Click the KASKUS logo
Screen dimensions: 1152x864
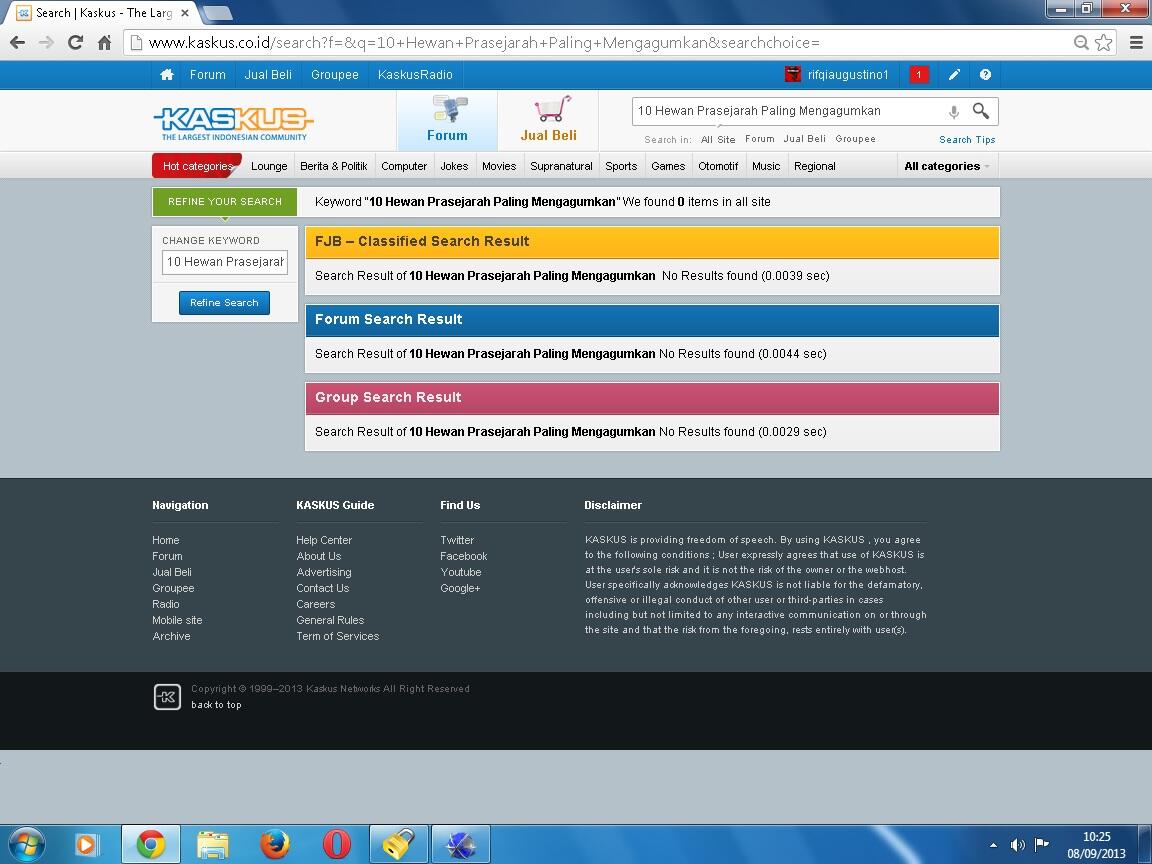234,123
